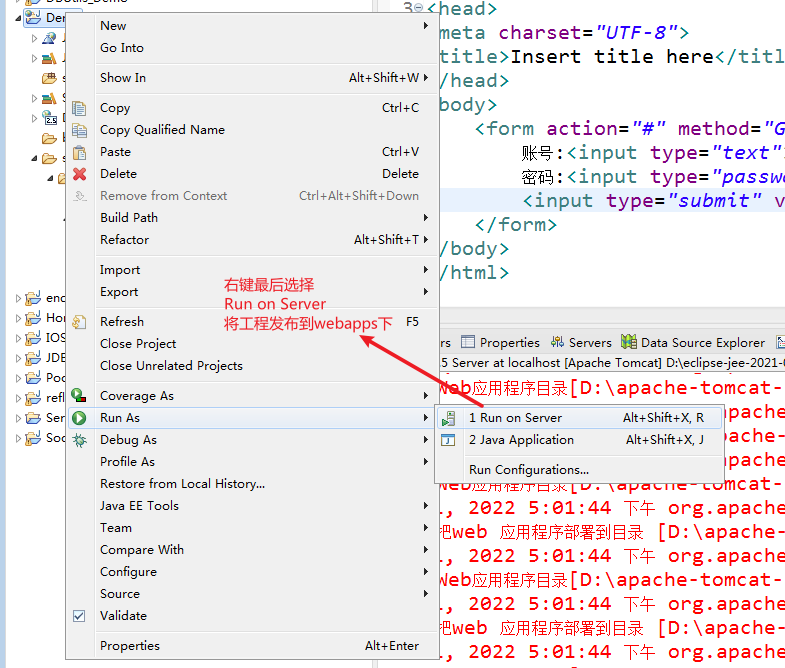Image resolution: width=785 pixels, height=668 pixels.
Task: Click the Tomcat server console title line
Action: point(613,363)
